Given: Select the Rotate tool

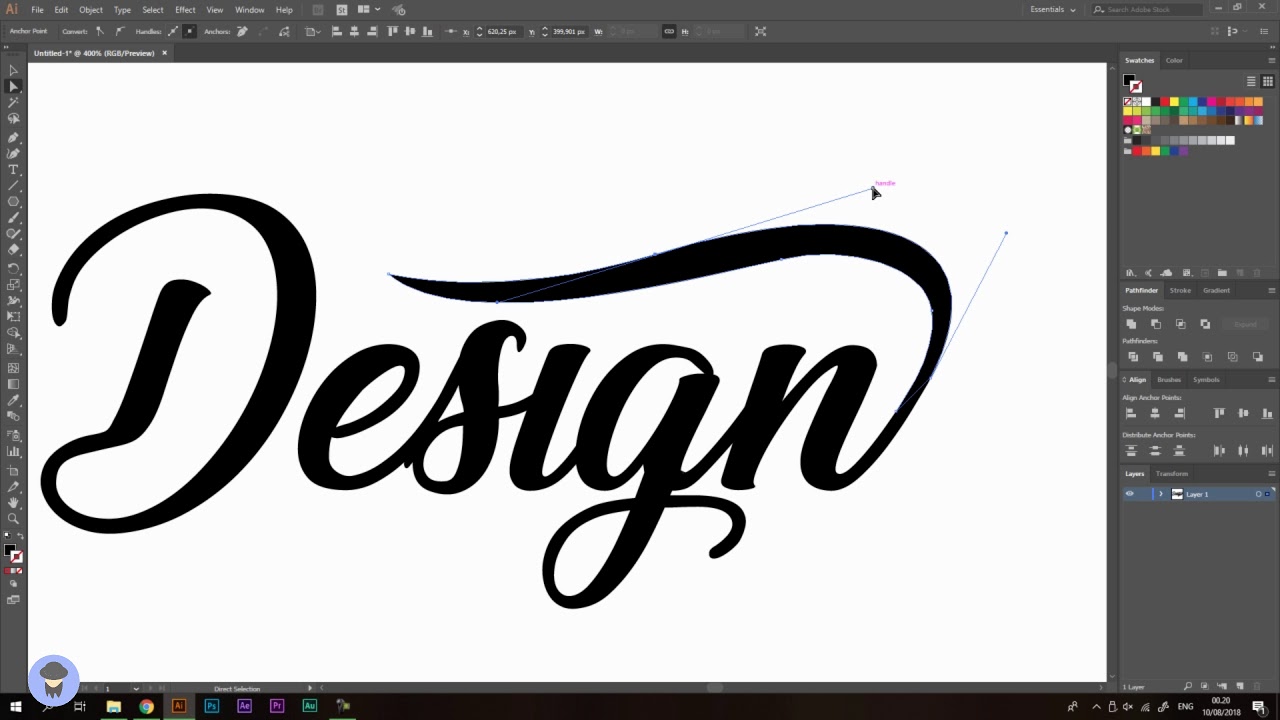Looking at the screenshot, I should [x=13, y=269].
